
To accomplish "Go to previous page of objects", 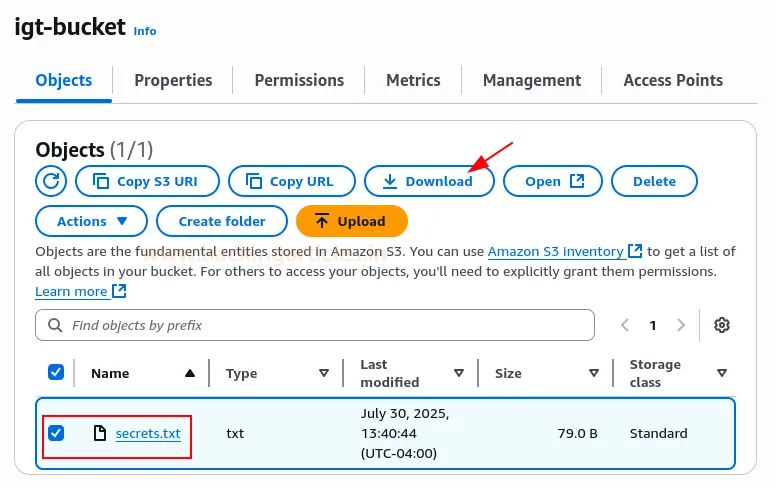I will 625,325.
